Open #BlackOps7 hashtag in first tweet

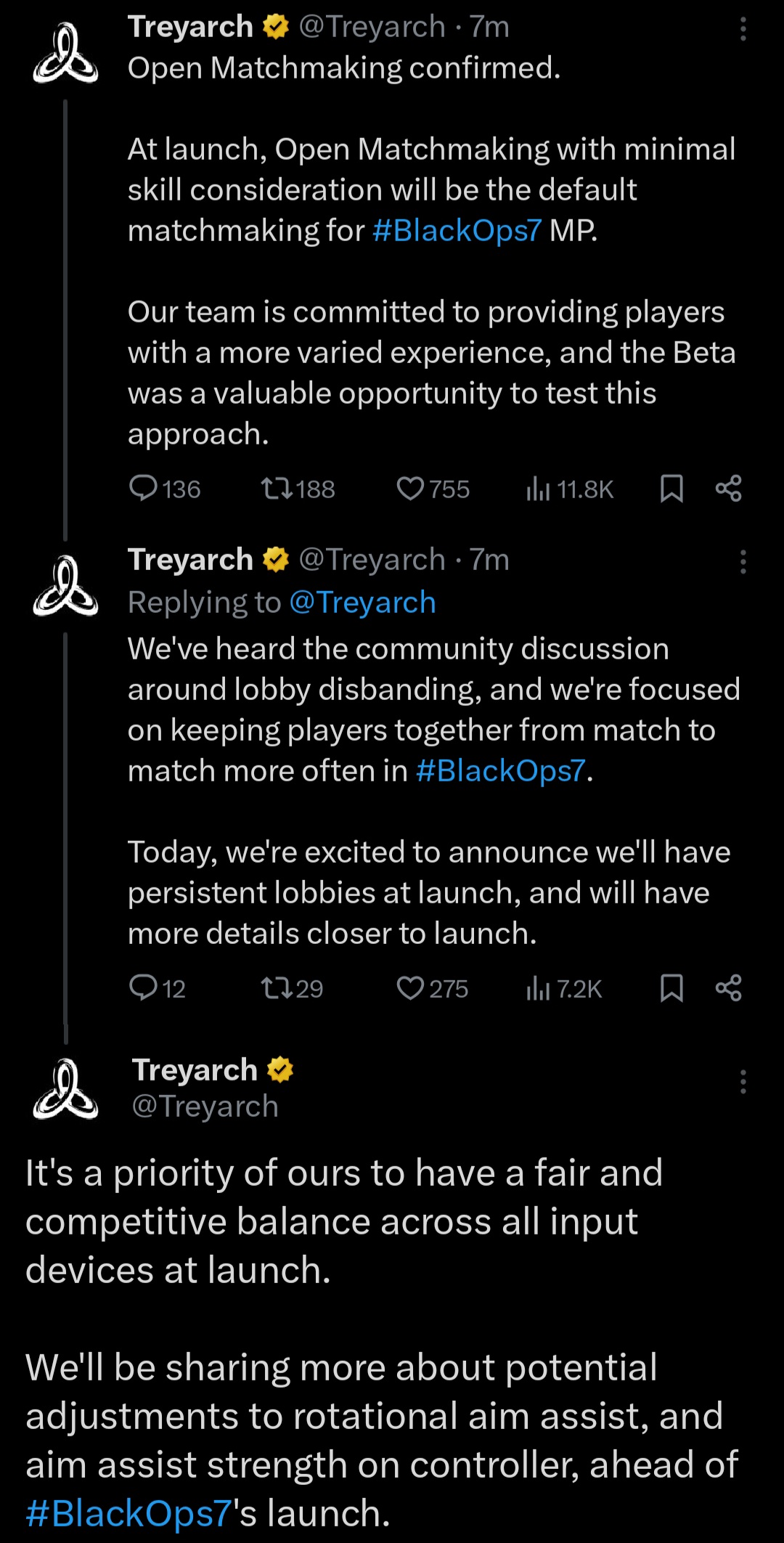pos(457,231)
